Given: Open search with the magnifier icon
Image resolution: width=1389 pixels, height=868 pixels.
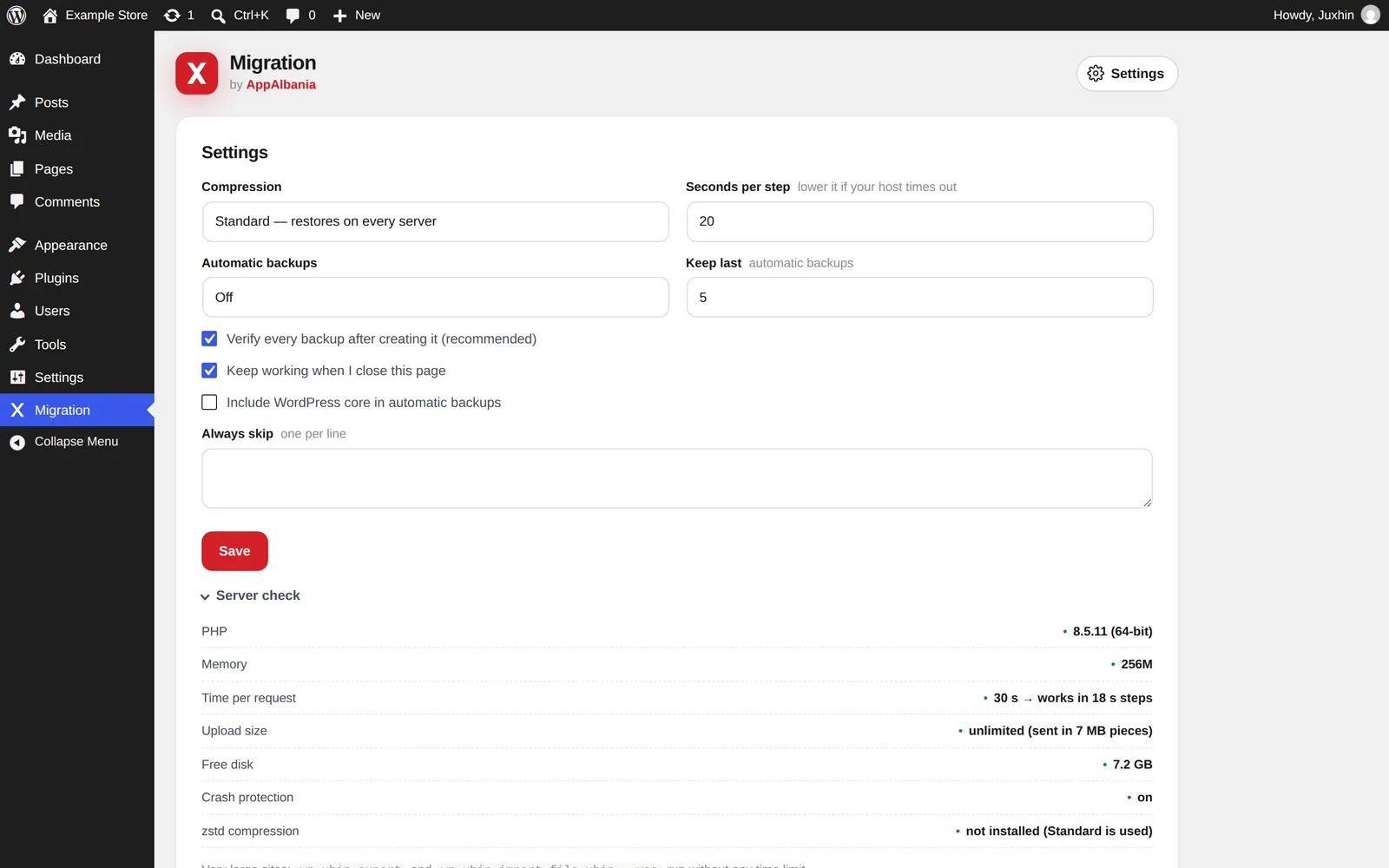Looking at the screenshot, I should coord(218,16).
